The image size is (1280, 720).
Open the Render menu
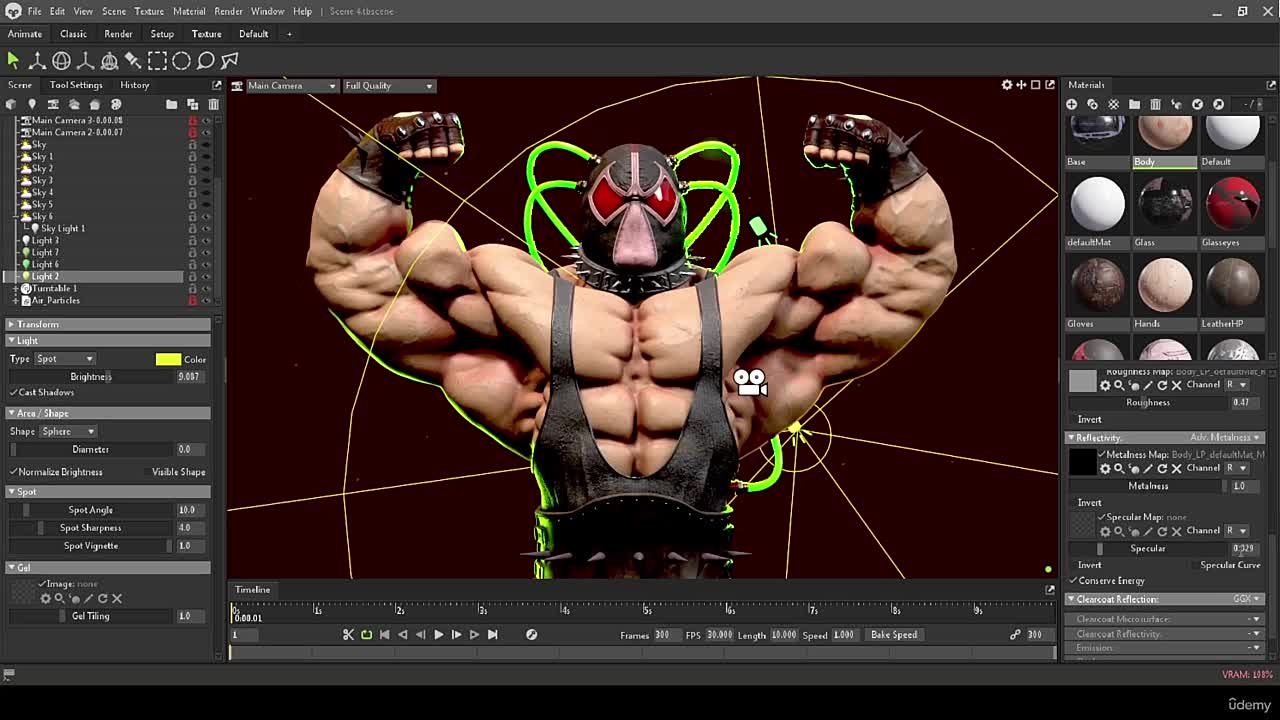pyautogui.click(x=228, y=11)
